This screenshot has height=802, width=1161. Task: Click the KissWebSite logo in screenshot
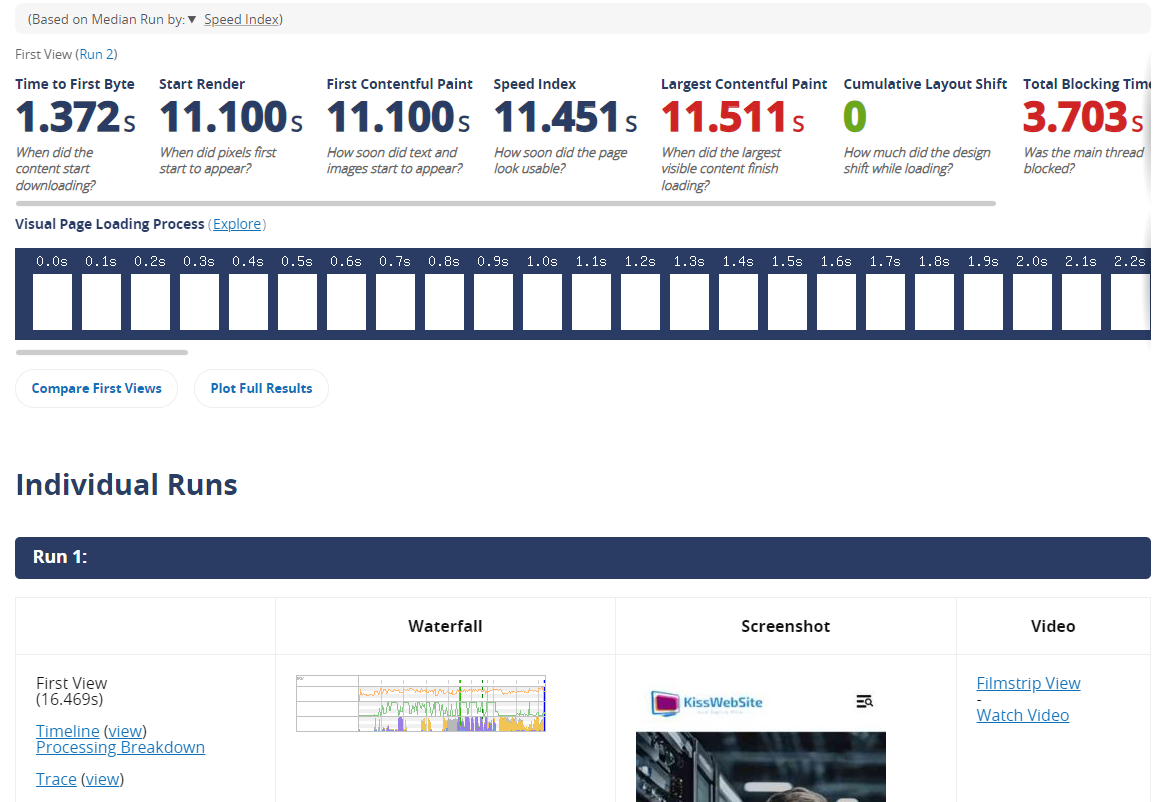706,702
